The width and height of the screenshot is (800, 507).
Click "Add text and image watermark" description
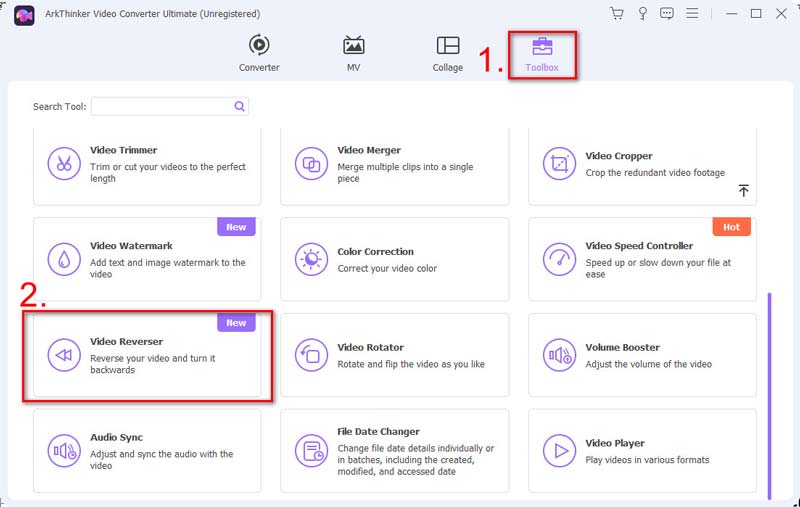(168, 268)
